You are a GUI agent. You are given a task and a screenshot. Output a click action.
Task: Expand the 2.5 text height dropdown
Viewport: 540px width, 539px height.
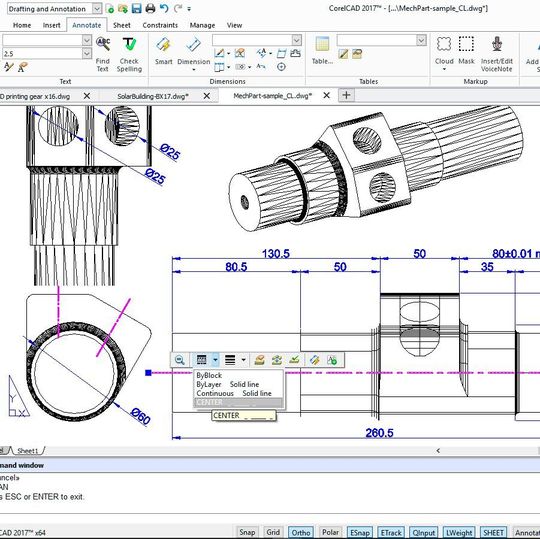click(87, 53)
